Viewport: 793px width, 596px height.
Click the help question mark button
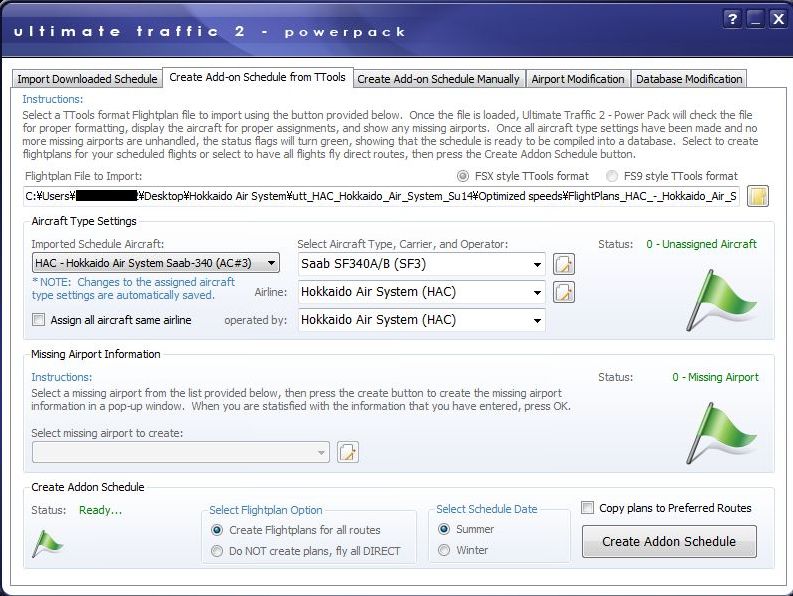pyautogui.click(x=732, y=19)
